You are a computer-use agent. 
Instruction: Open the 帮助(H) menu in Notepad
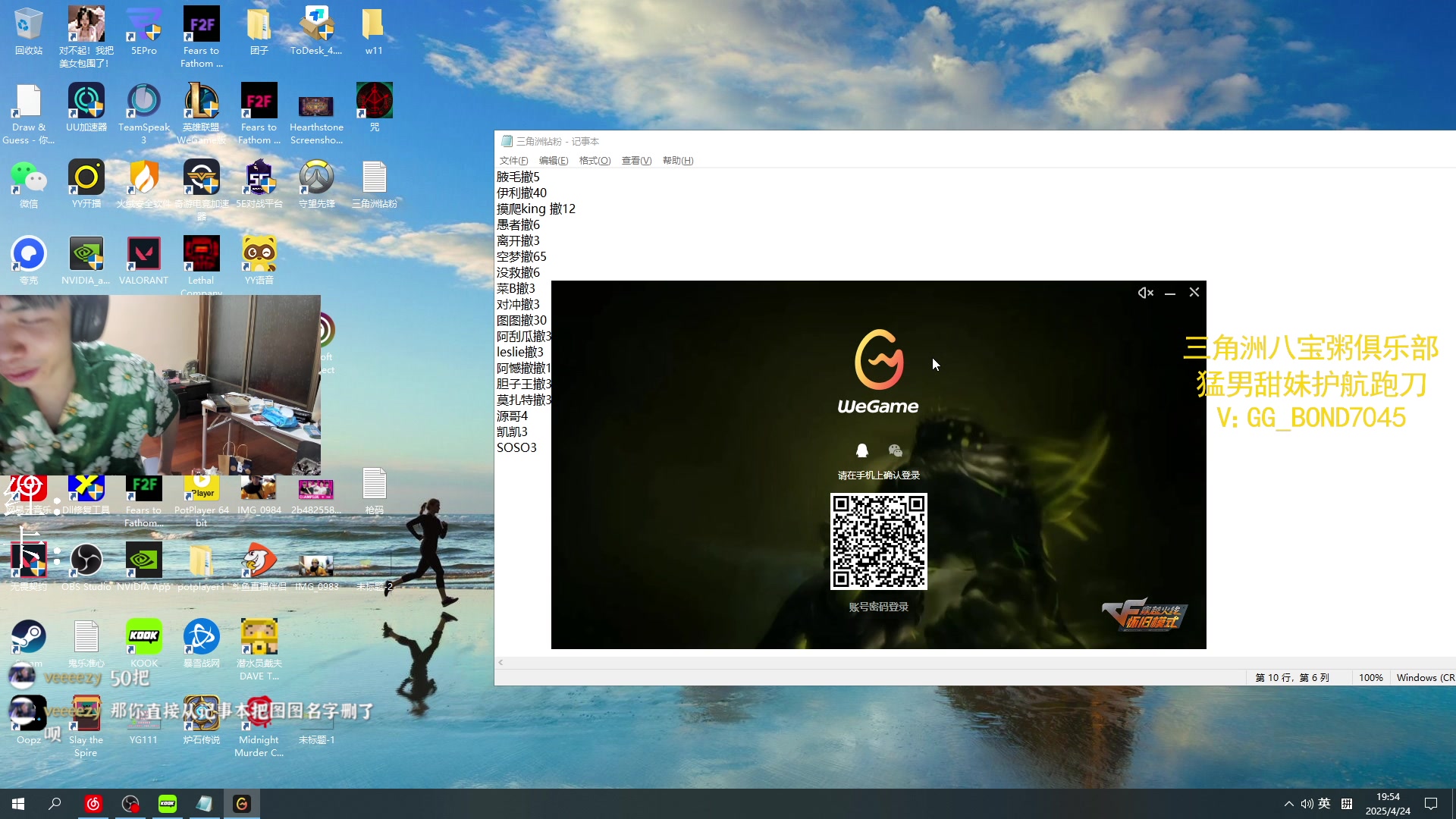(x=678, y=161)
